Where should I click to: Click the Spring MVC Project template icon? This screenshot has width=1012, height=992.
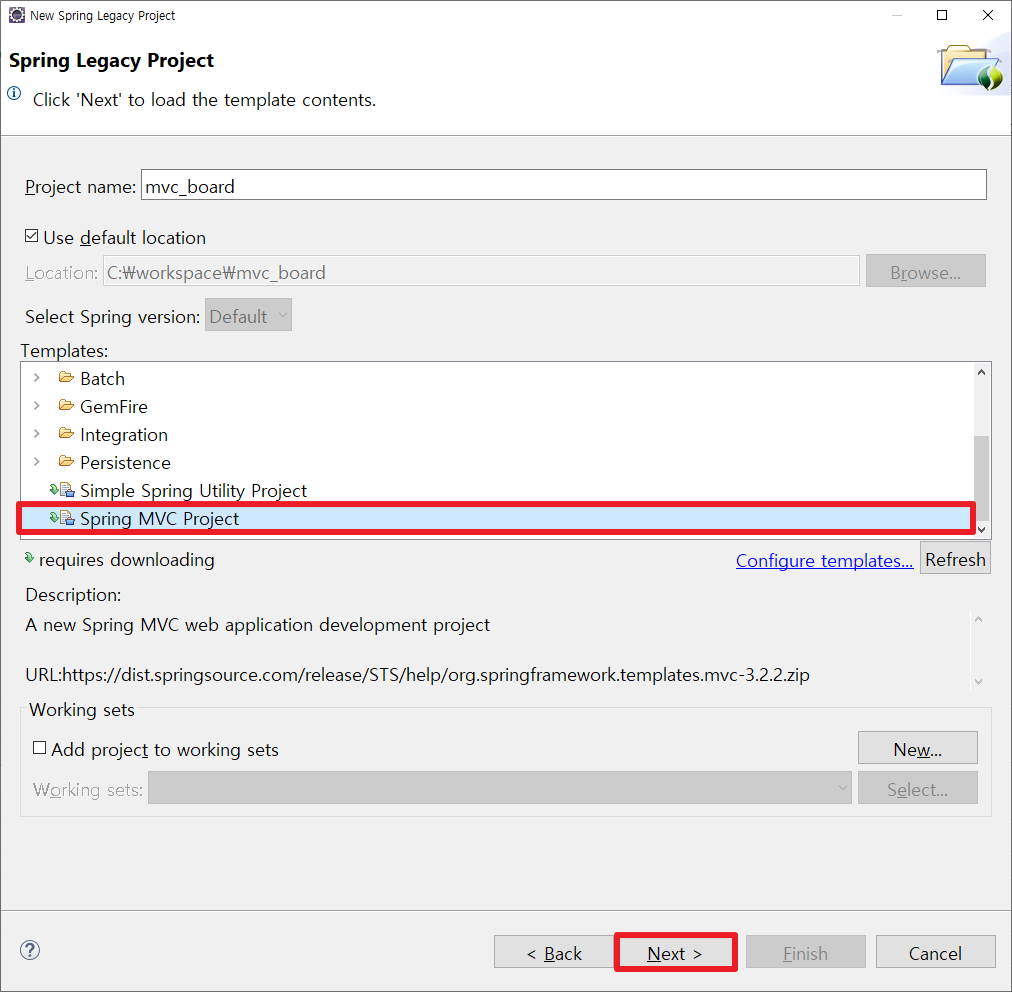point(63,518)
